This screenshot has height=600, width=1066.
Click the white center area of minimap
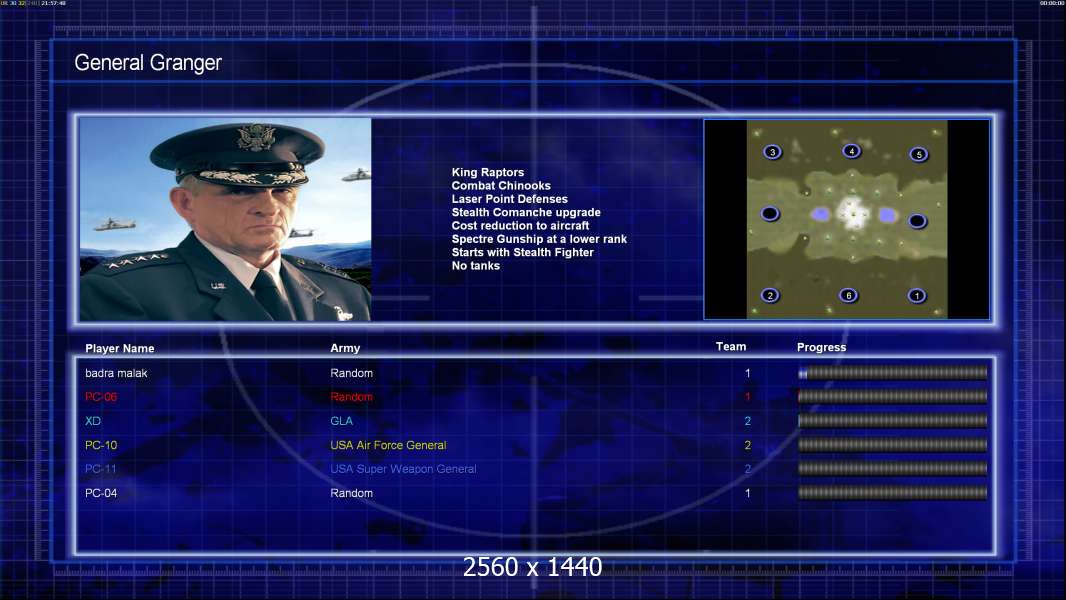click(853, 213)
